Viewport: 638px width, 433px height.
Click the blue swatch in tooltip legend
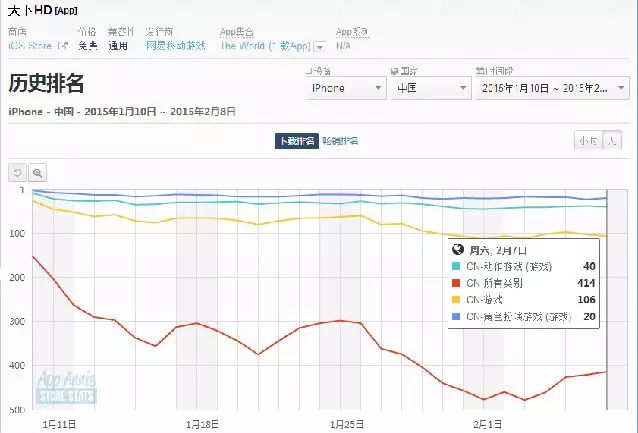coord(456,316)
